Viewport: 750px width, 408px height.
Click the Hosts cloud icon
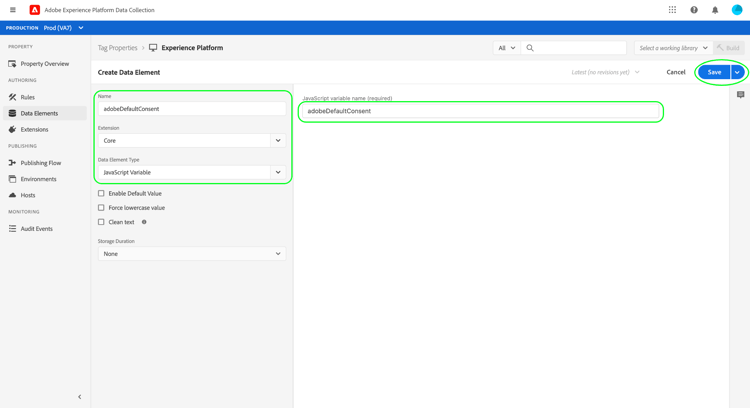tap(12, 195)
